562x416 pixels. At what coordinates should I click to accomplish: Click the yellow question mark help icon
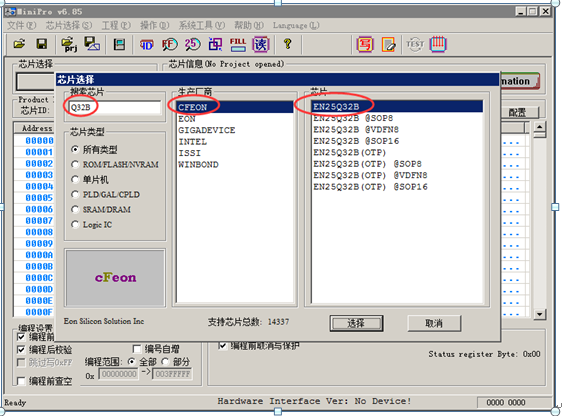point(287,44)
